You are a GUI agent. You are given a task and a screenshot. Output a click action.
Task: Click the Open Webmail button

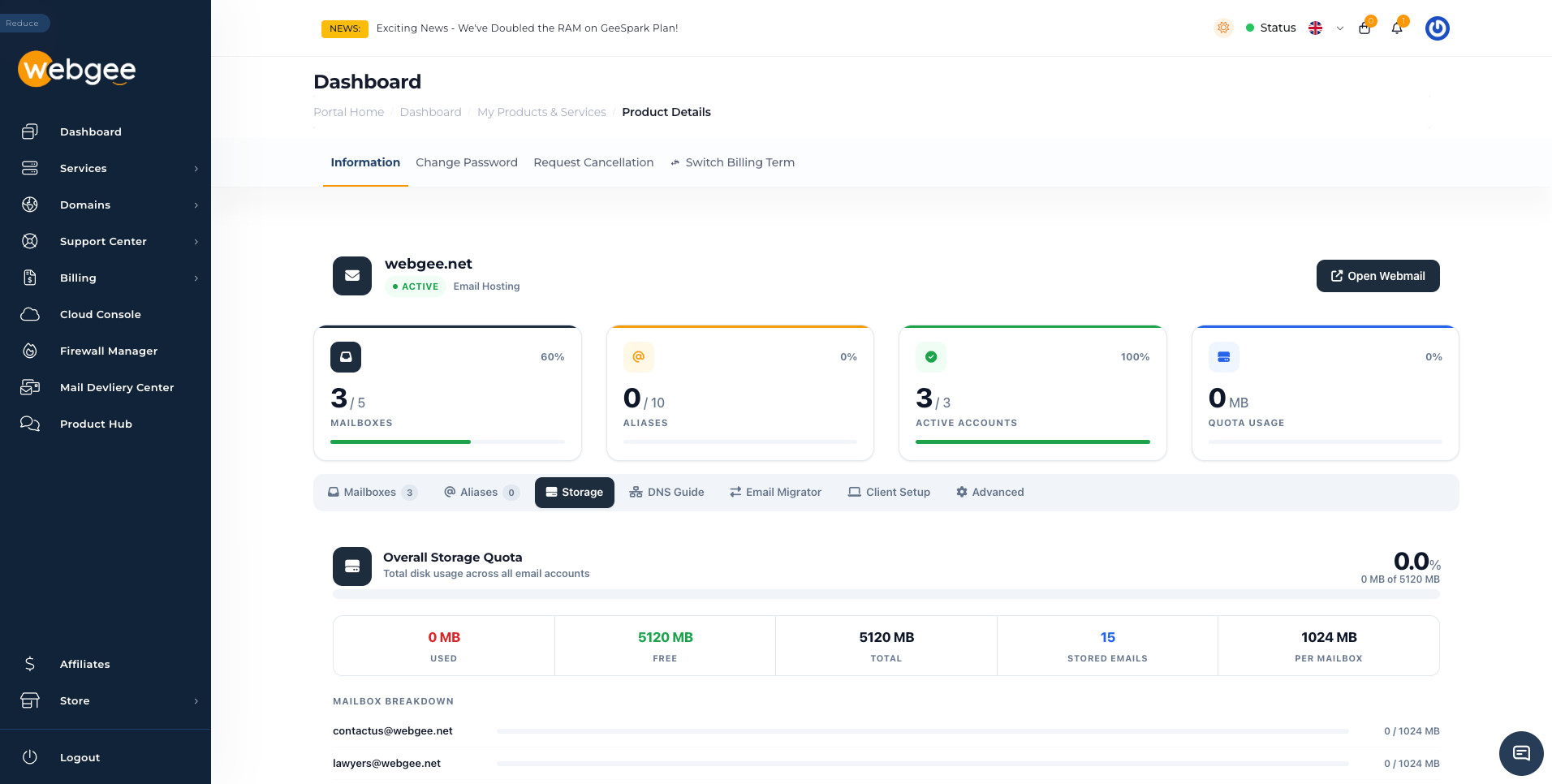click(x=1378, y=276)
